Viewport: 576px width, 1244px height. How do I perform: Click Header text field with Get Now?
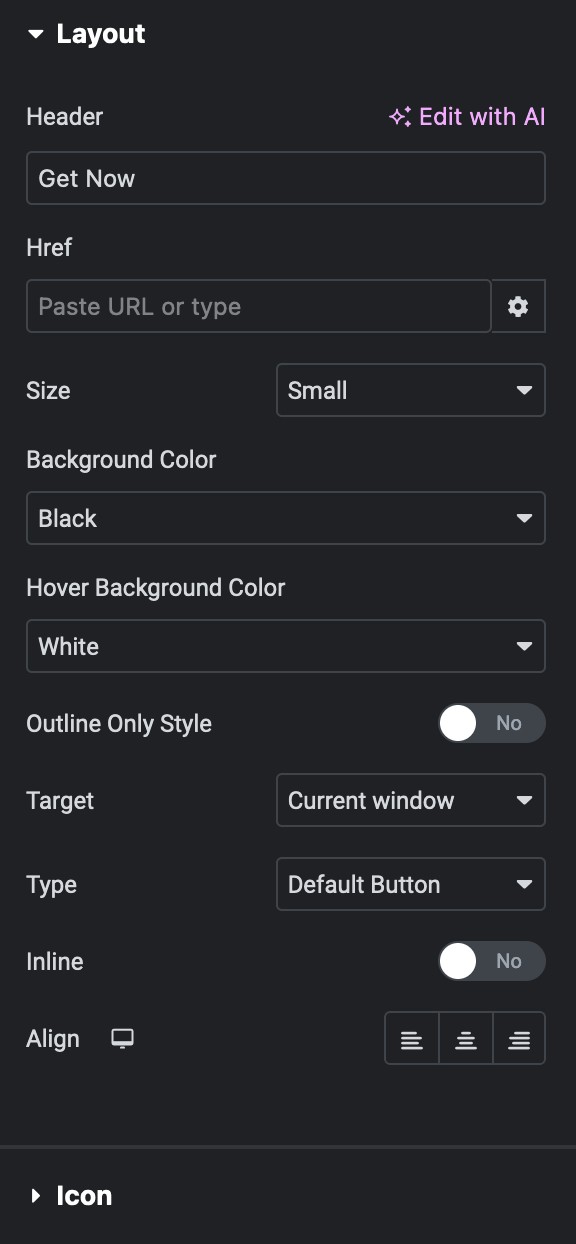286,178
